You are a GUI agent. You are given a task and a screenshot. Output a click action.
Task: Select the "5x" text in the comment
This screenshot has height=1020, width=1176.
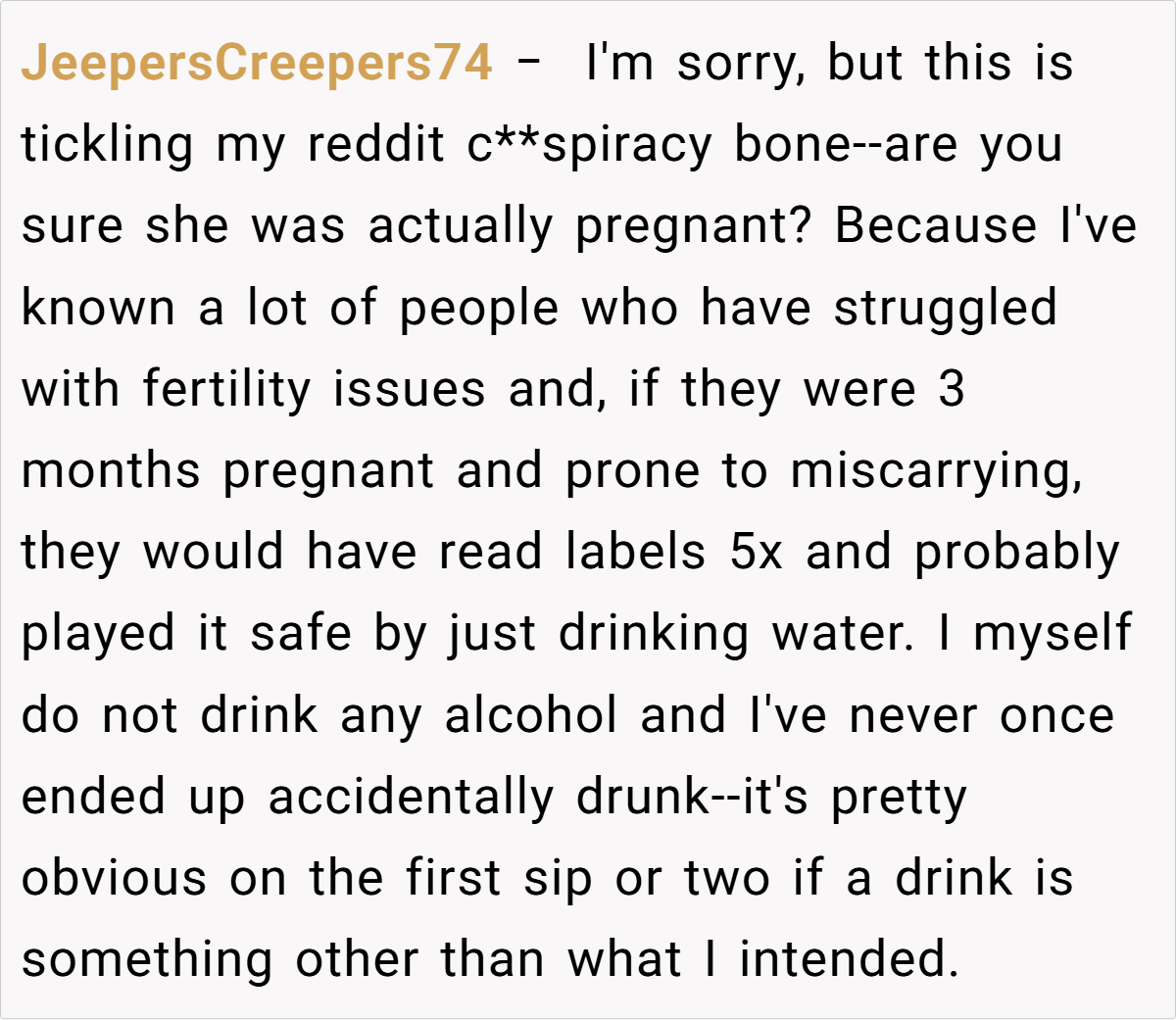pos(756,552)
